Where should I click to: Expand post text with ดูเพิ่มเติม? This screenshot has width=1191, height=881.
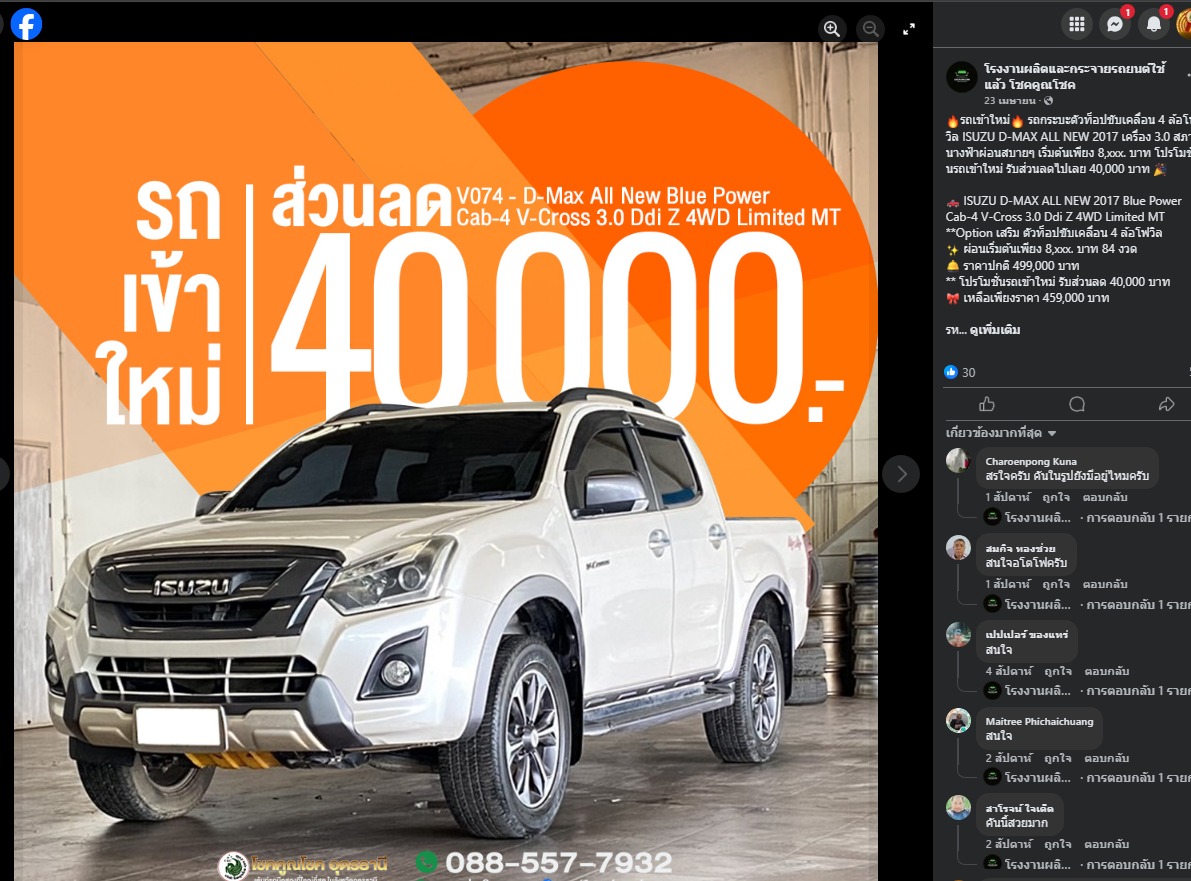coord(994,330)
